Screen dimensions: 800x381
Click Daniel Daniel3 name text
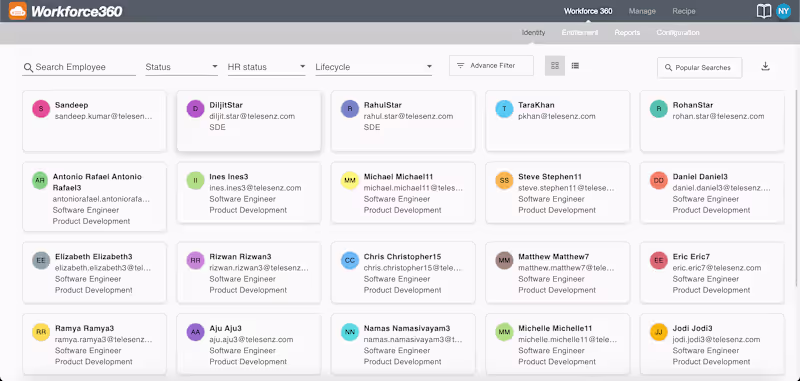tap(700, 177)
